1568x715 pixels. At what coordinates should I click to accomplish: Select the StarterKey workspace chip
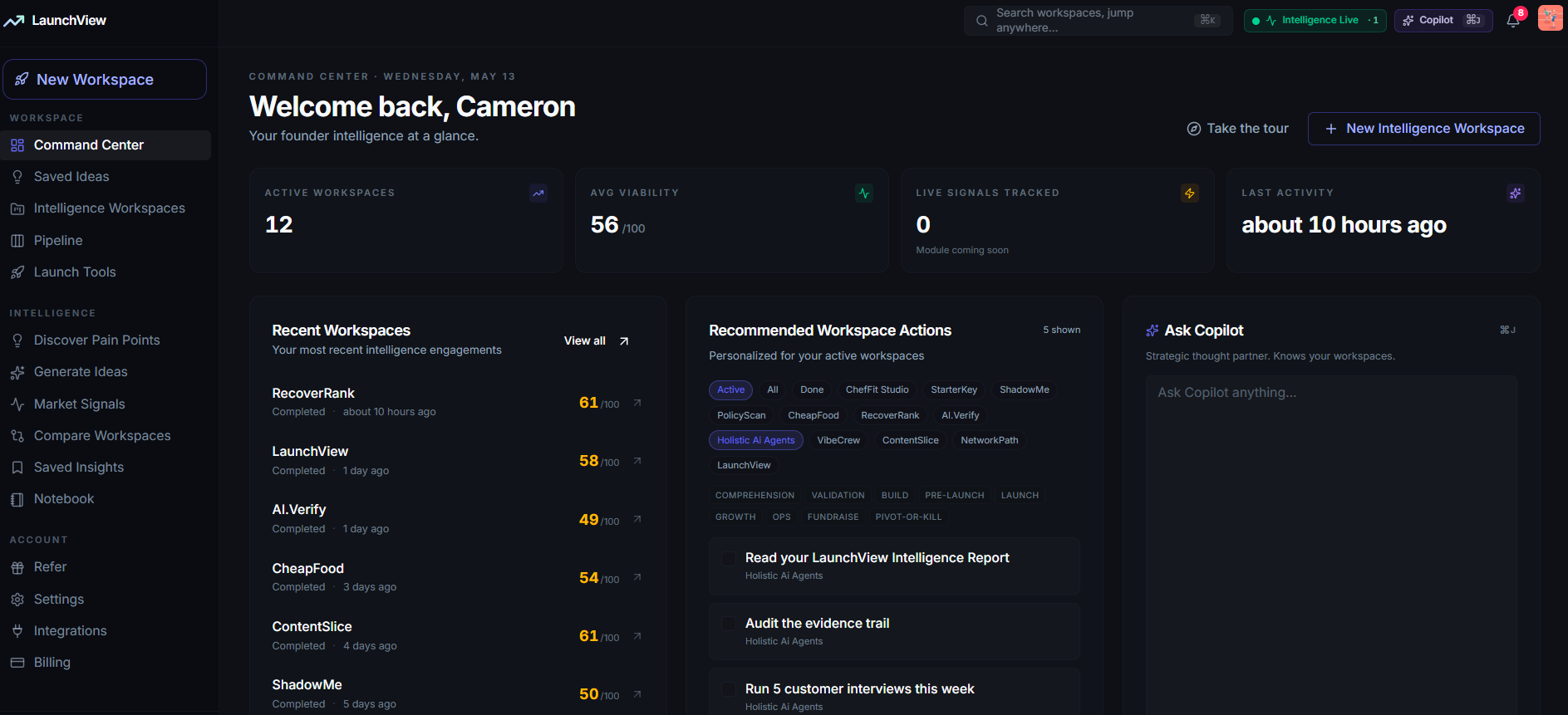click(x=954, y=390)
